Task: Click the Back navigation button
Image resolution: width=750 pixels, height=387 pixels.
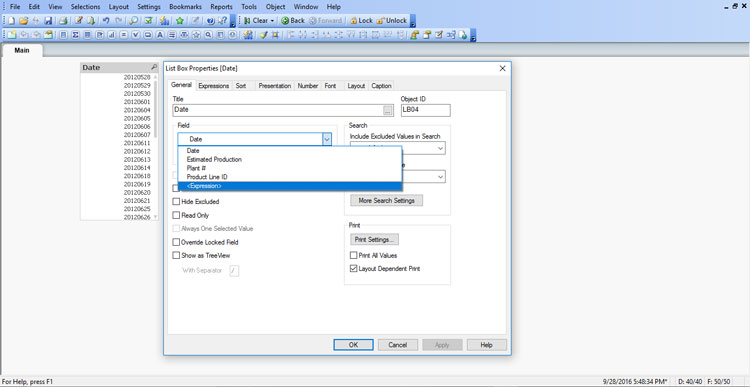Action: [x=293, y=21]
